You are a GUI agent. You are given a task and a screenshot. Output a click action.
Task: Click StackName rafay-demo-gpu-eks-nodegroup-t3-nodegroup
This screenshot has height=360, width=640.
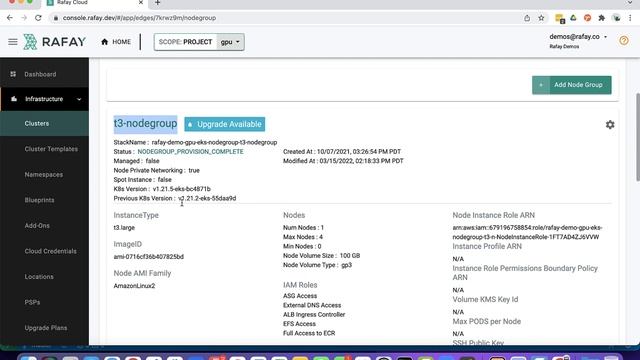[214, 142]
